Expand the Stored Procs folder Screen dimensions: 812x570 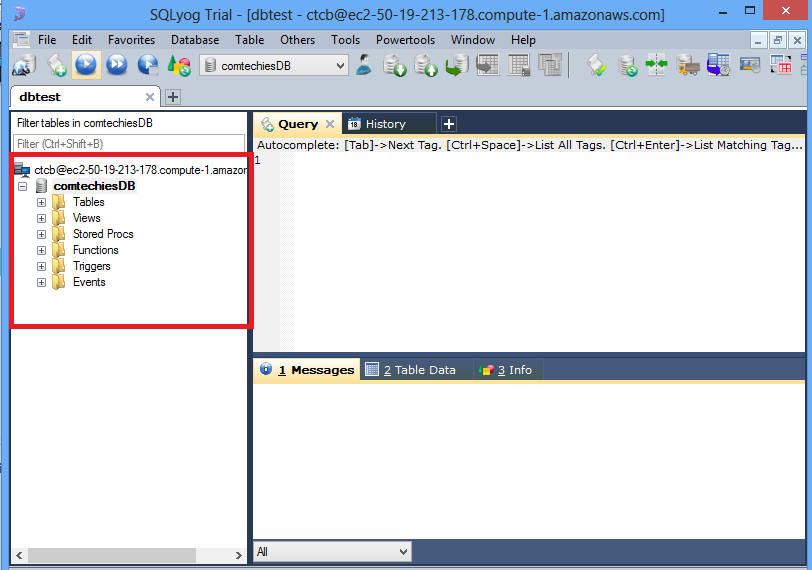coord(41,235)
